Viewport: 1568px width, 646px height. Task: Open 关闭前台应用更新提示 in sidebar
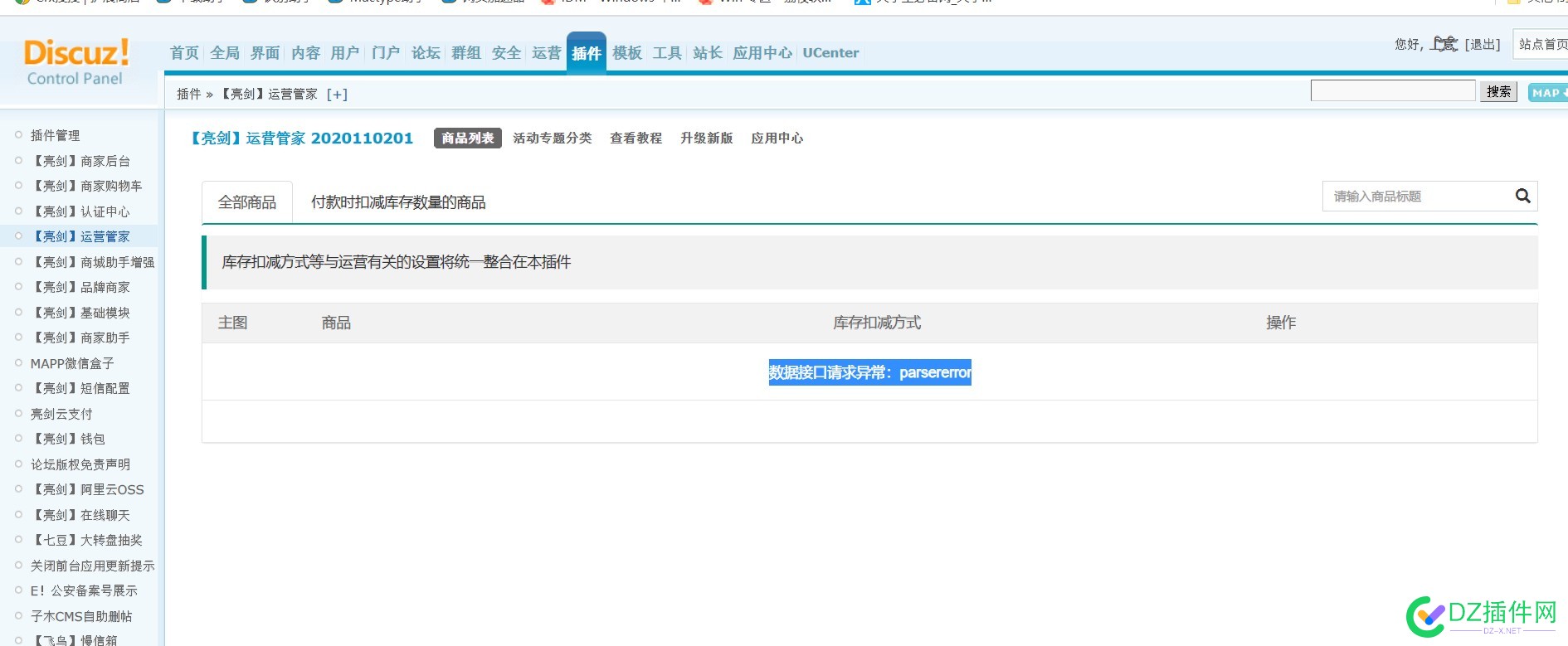click(x=93, y=566)
